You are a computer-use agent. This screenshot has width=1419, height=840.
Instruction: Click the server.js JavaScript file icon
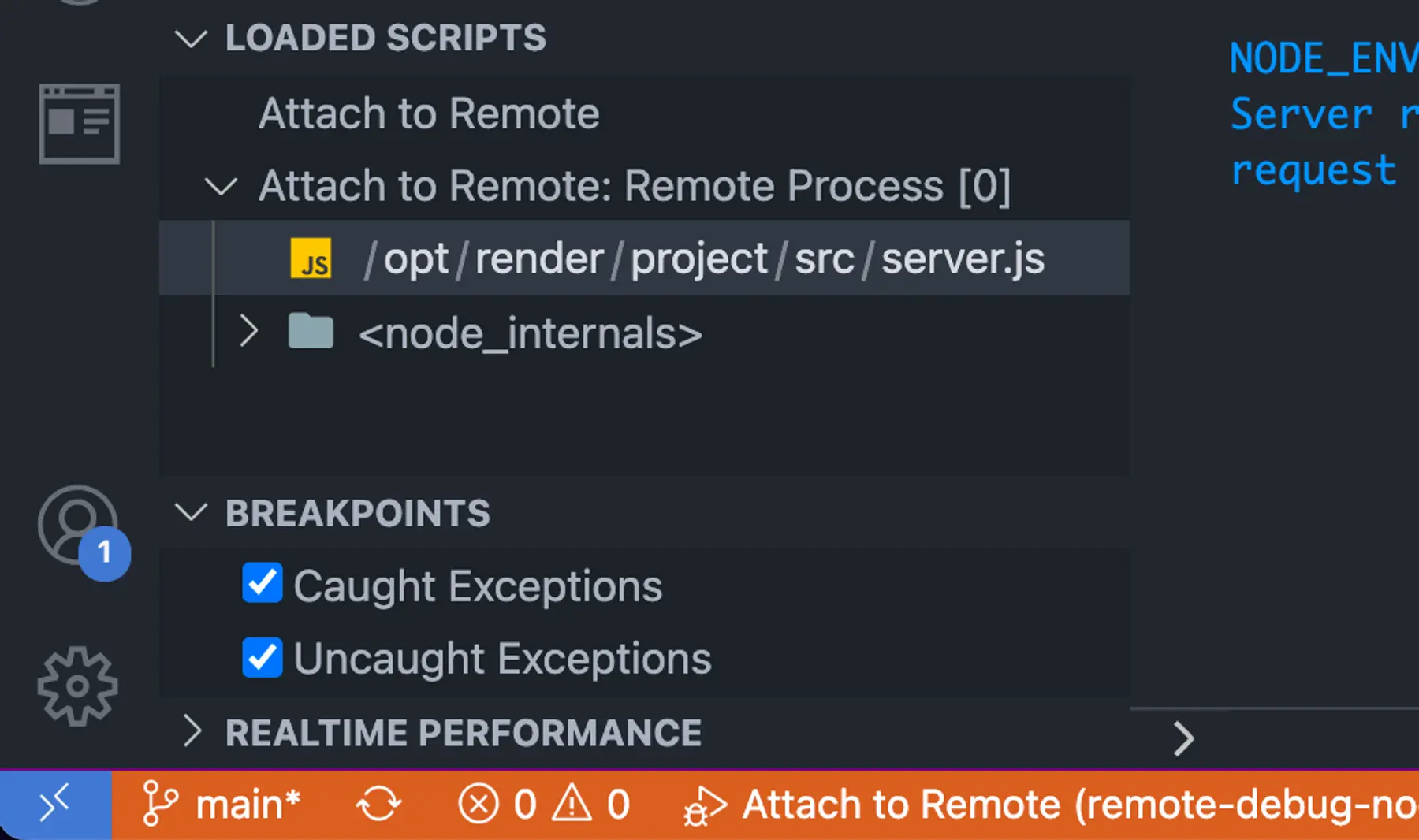[x=311, y=258]
